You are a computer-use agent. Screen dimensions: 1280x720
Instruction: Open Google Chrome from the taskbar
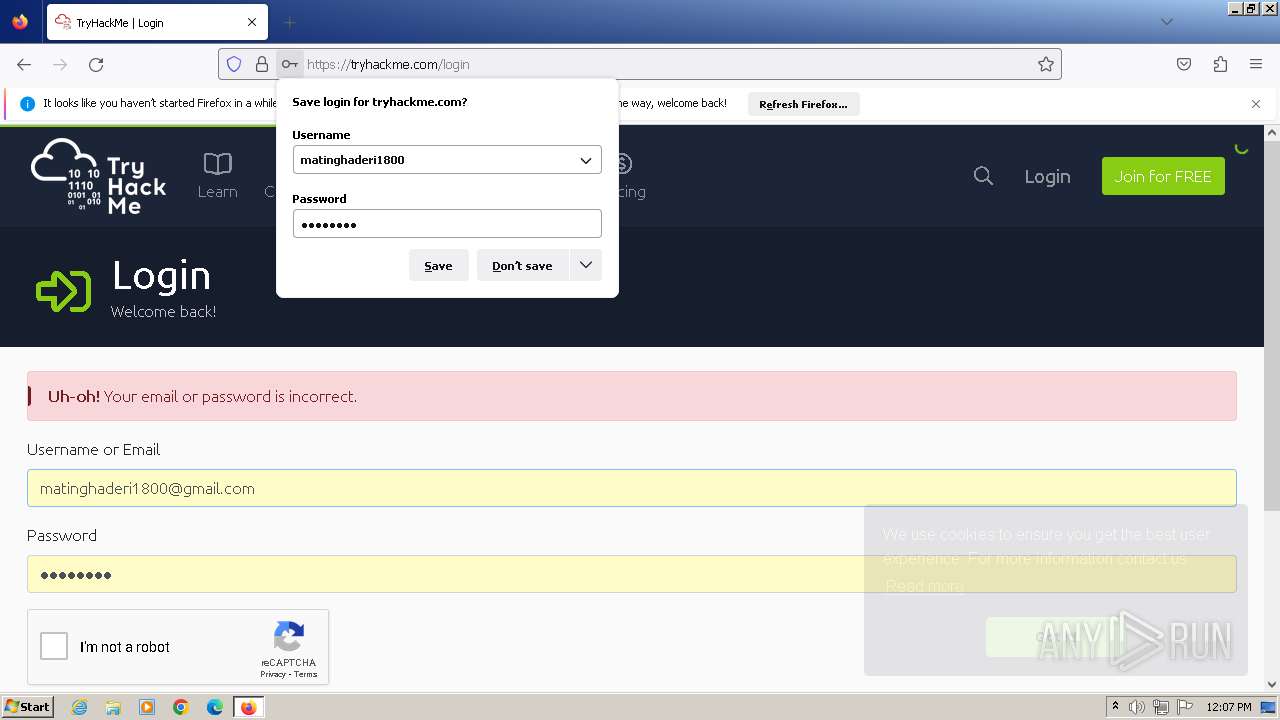pyautogui.click(x=181, y=707)
